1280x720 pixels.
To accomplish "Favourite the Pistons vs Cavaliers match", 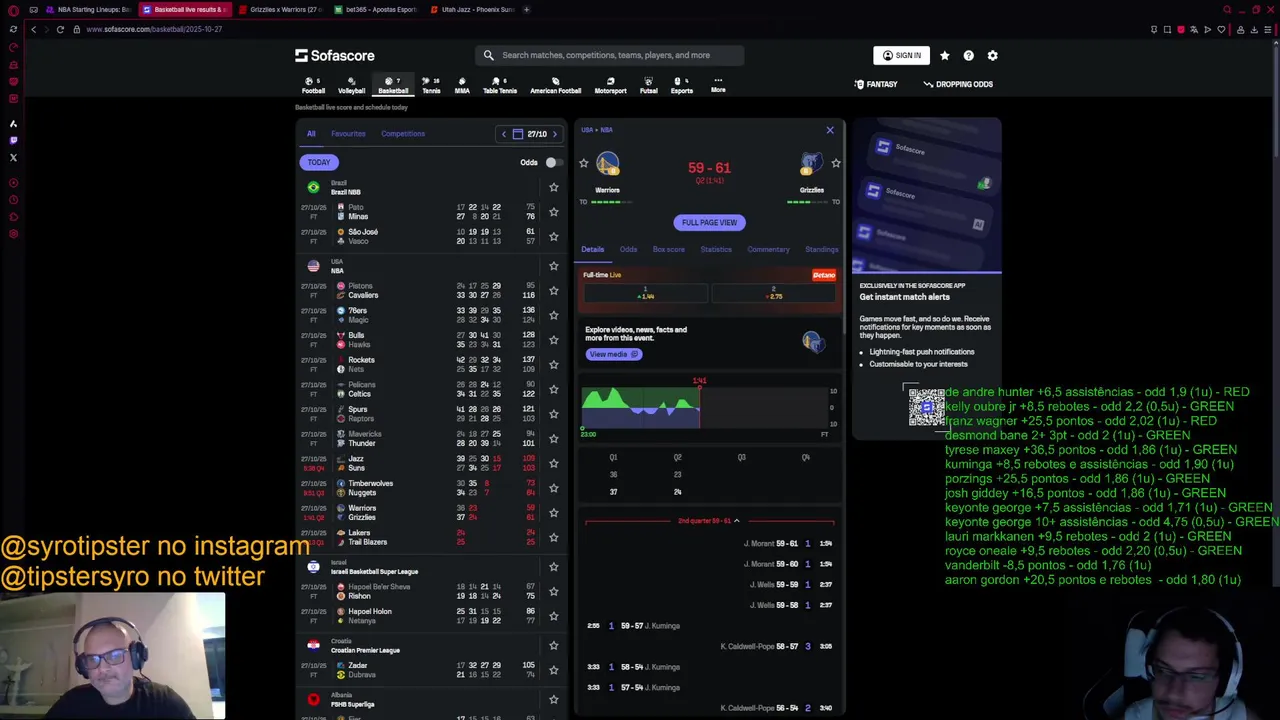I will click(553, 291).
